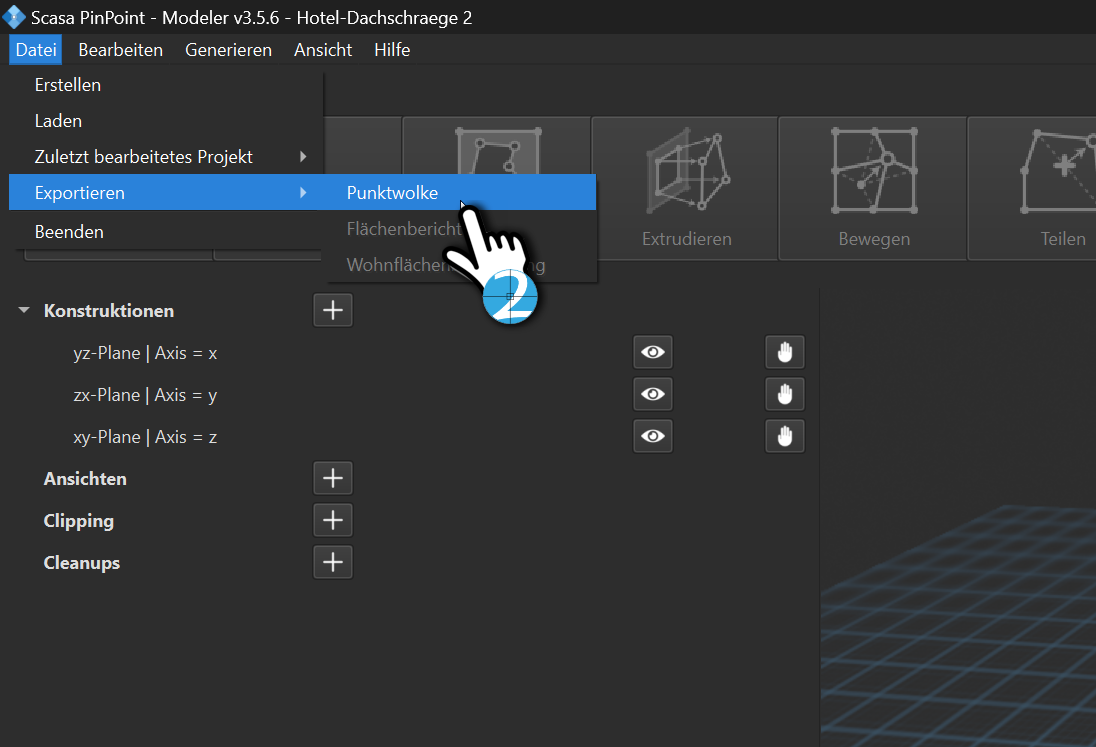Select zx-Plane | Axis = y row
Image resolution: width=1096 pixels, height=747 pixels.
point(145,396)
